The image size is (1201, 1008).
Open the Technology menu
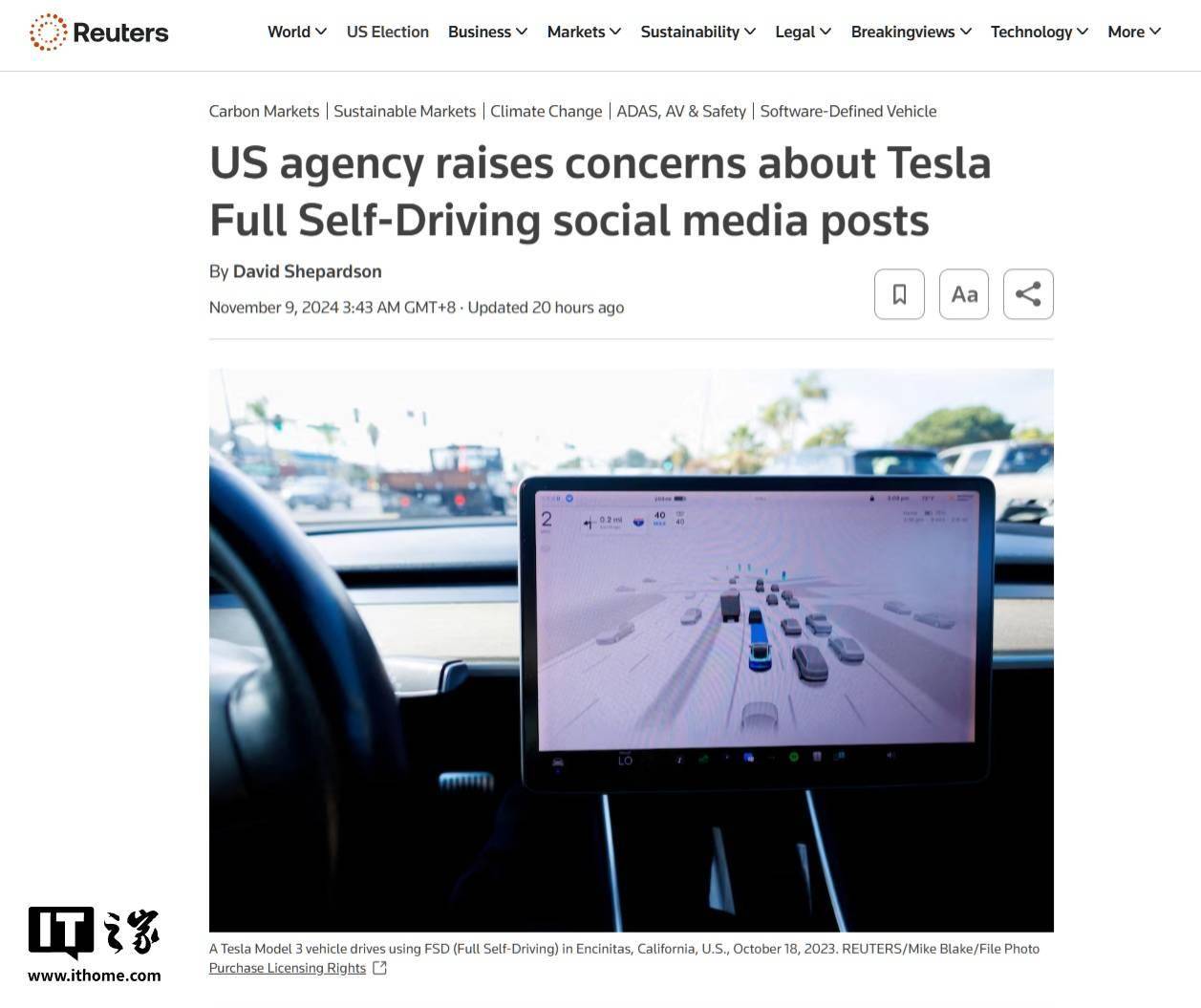[x=1040, y=32]
